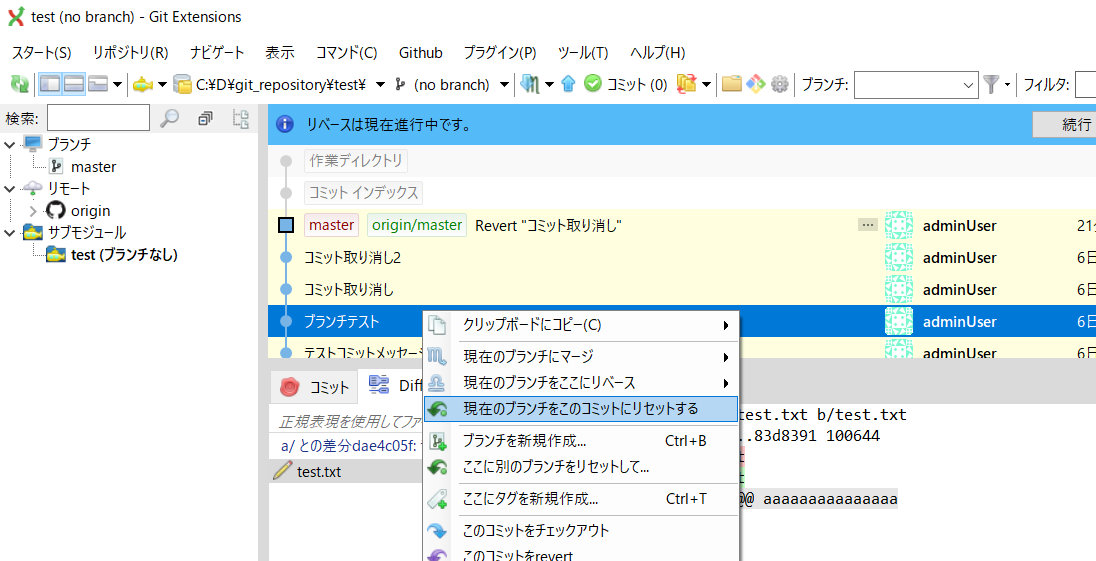
Task: Open the ヘルプ(H) menu
Action: (x=657, y=52)
